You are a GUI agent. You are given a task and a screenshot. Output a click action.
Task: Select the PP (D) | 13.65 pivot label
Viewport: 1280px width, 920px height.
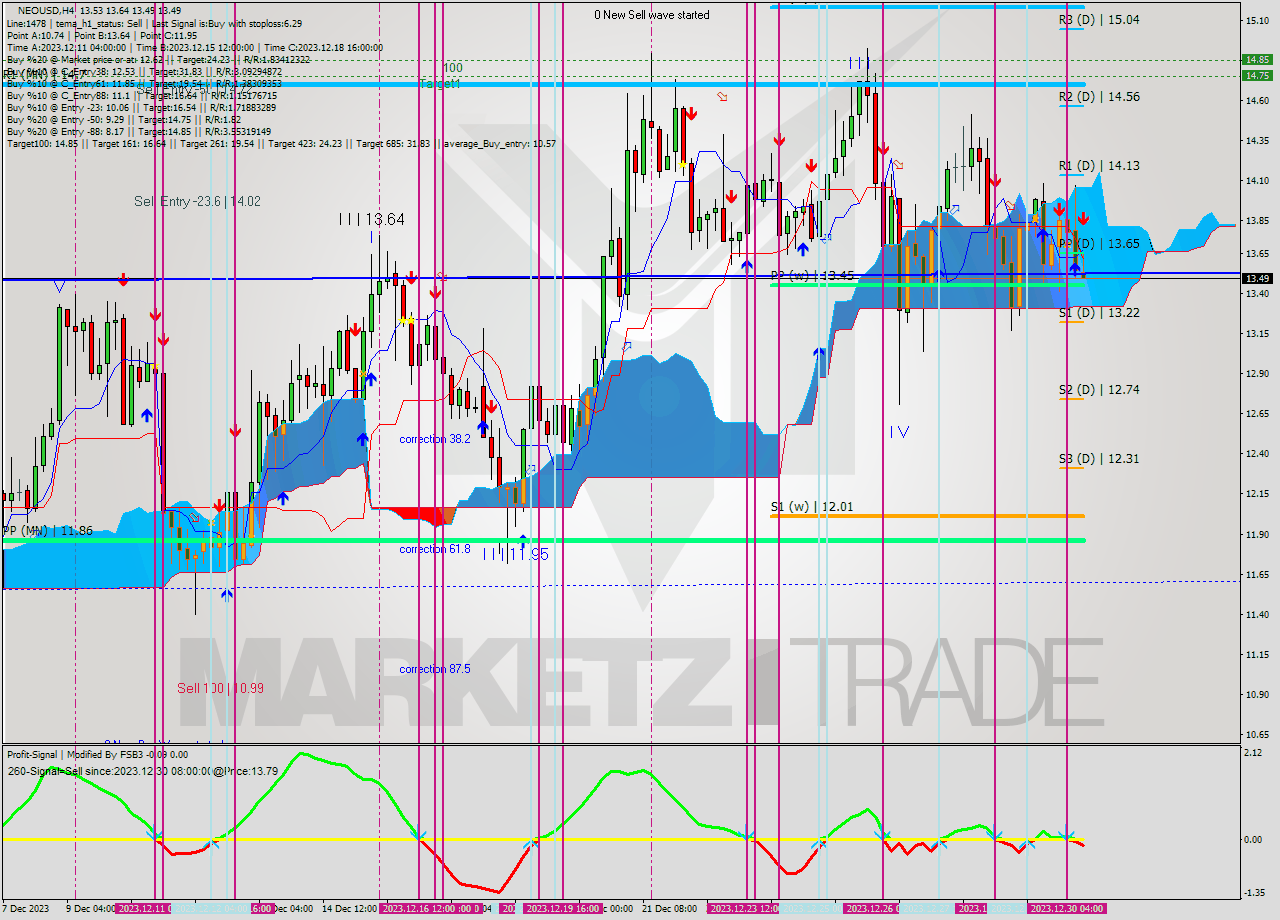(1099, 244)
